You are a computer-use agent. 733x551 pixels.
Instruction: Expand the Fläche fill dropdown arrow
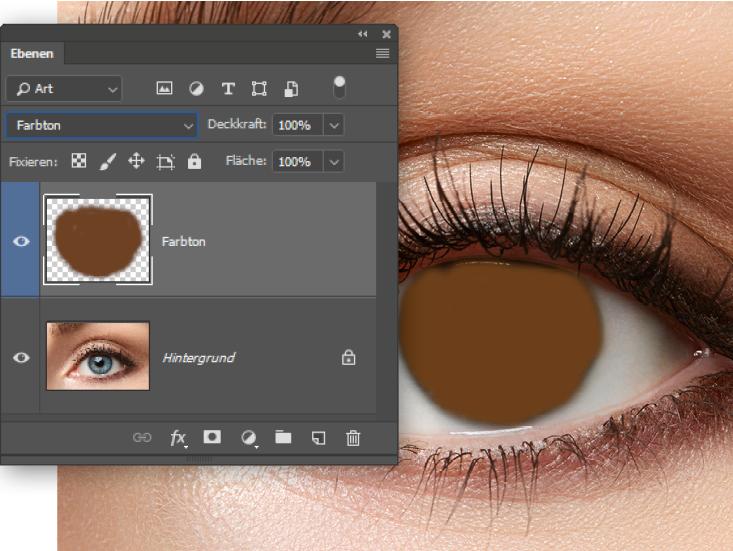[334, 161]
